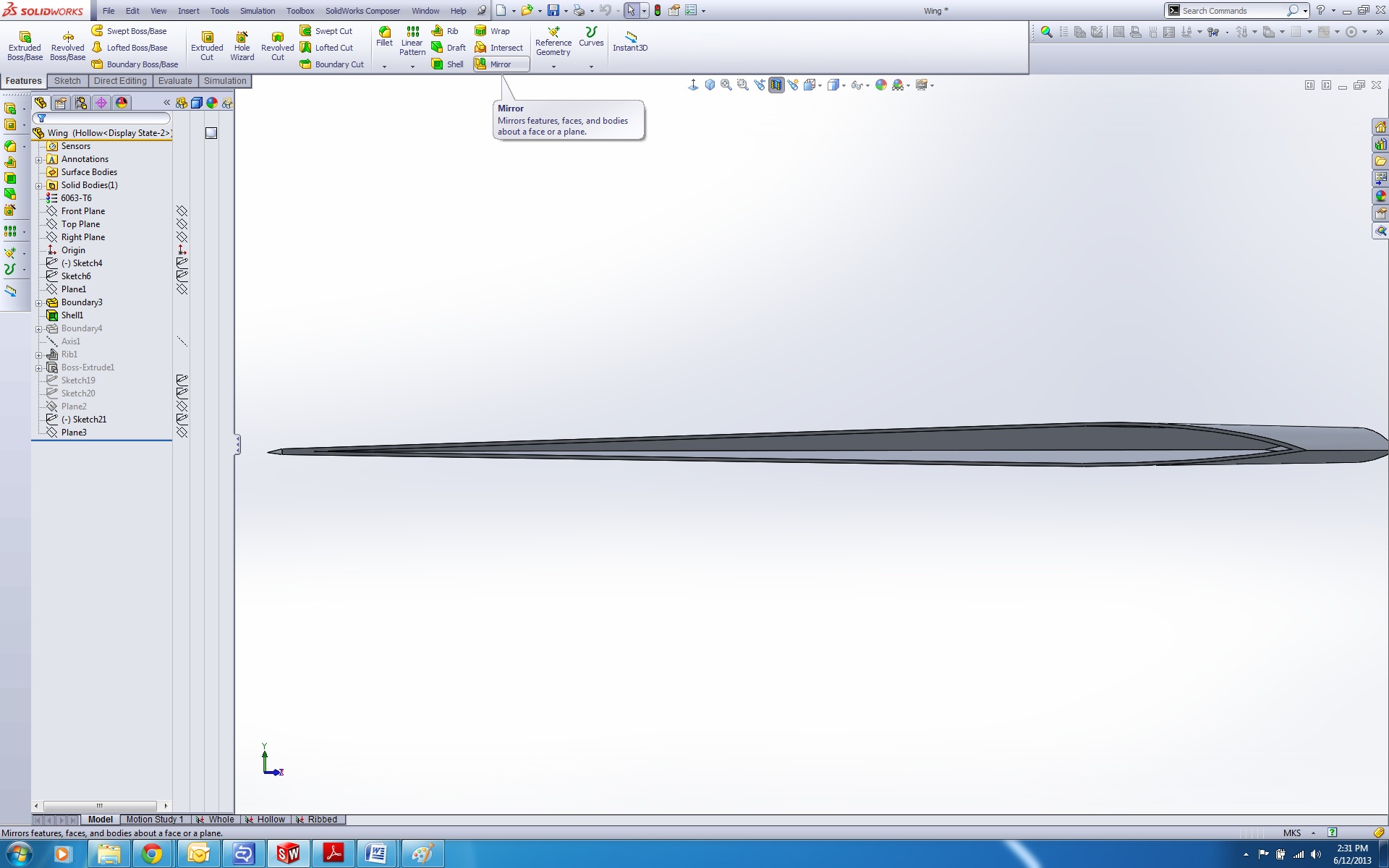Select (-) Sketch21 in feature tree
The width and height of the screenshot is (1389, 868).
click(84, 420)
